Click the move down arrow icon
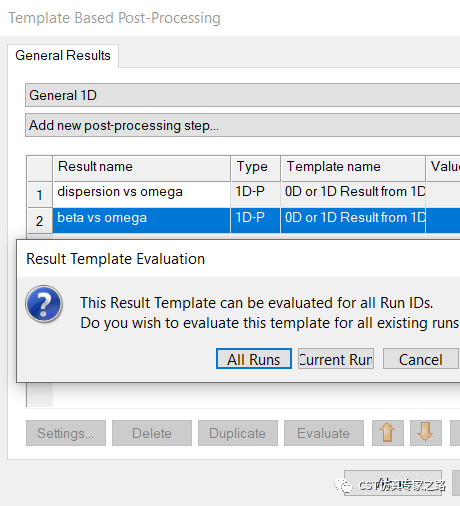Viewport: 460px width, 506px height. [426, 433]
